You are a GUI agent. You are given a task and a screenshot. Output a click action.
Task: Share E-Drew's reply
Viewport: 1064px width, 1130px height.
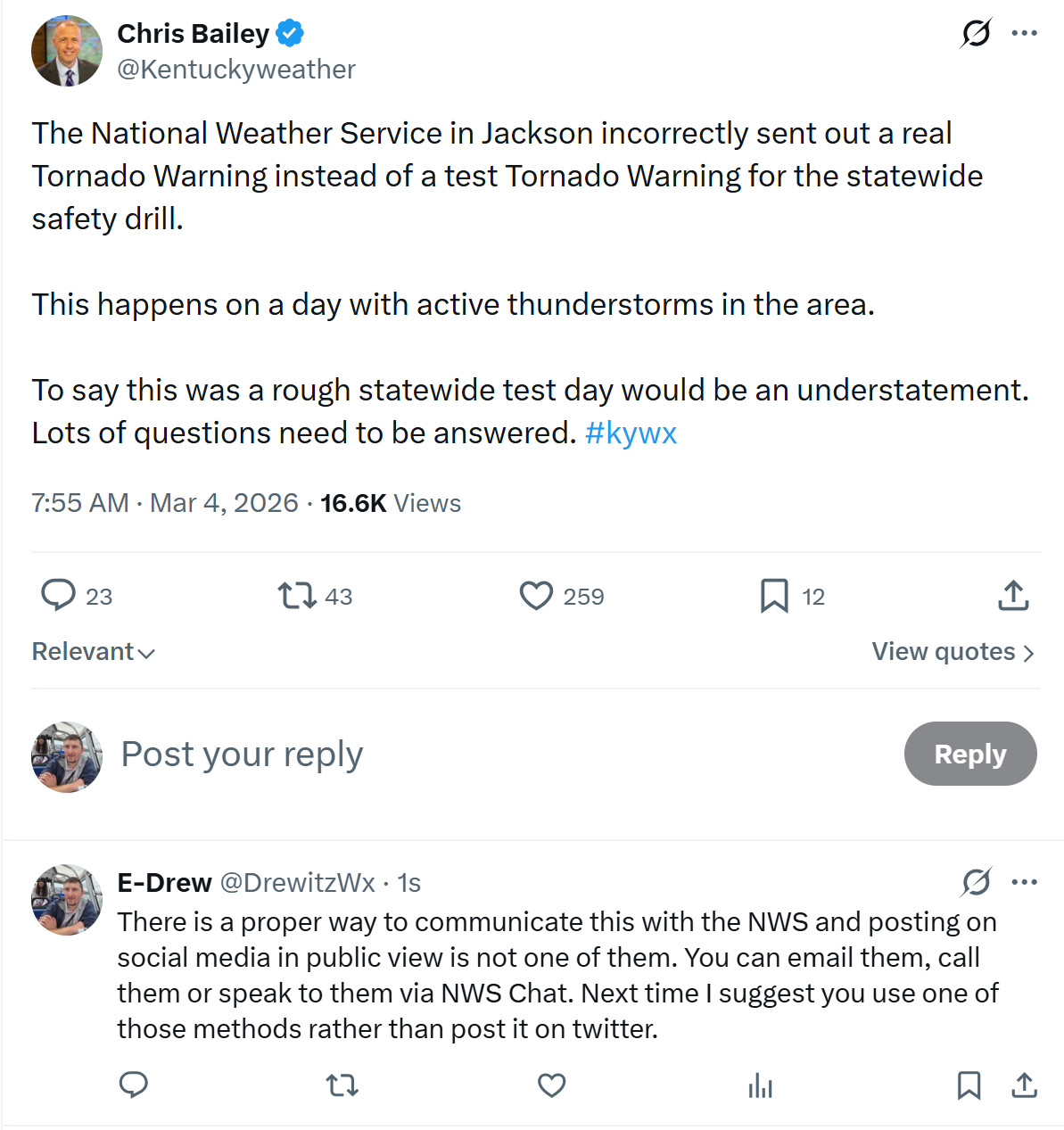click(1025, 1085)
